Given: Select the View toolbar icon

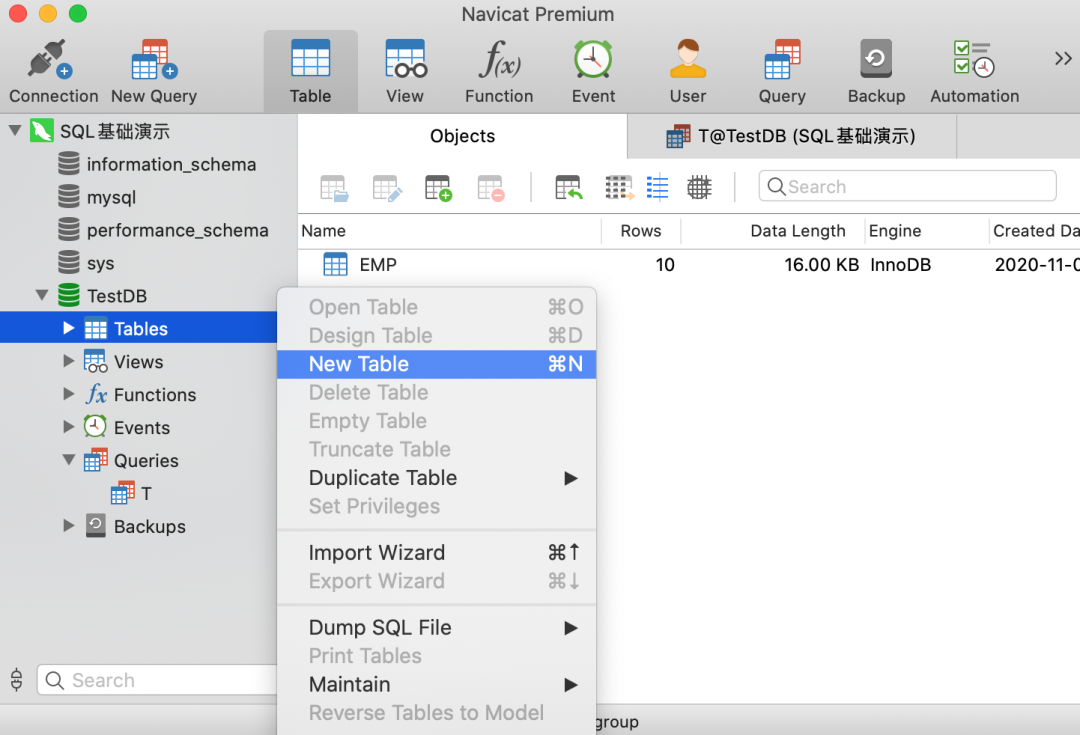Looking at the screenshot, I should click(x=405, y=70).
